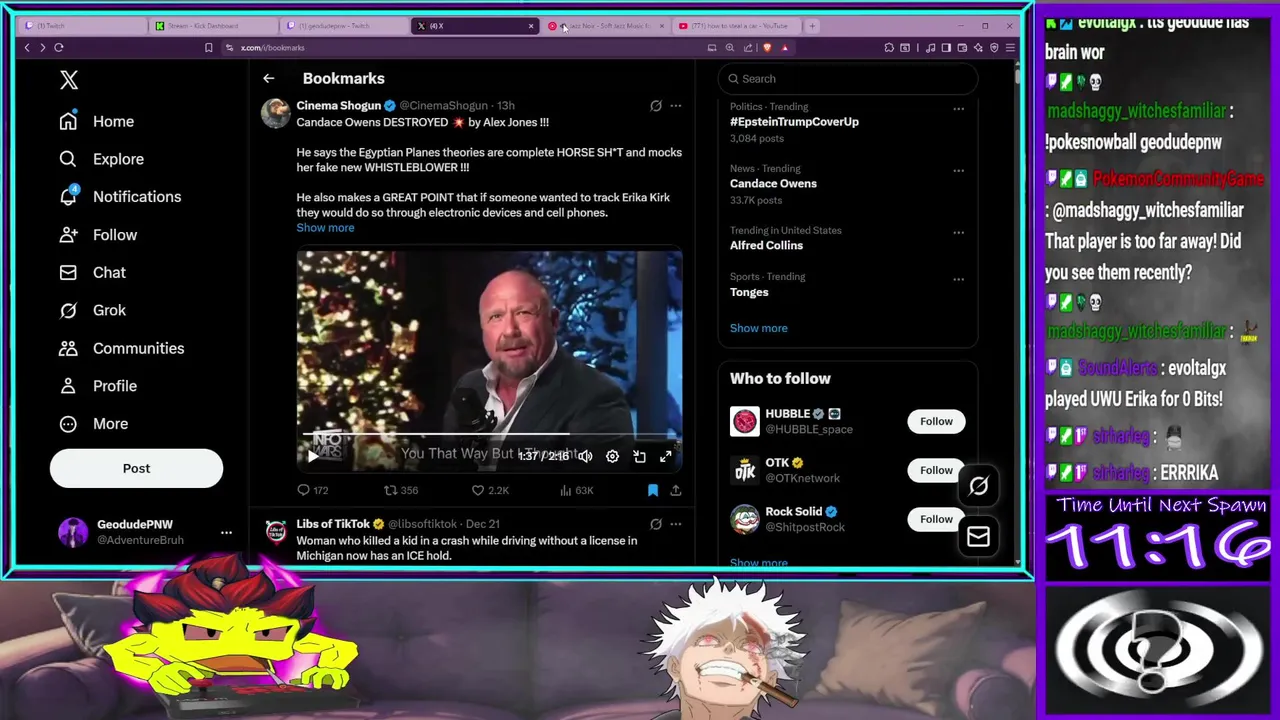Click Grok icon on Libs of TikTok post

pyautogui.click(x=656, y=523)
